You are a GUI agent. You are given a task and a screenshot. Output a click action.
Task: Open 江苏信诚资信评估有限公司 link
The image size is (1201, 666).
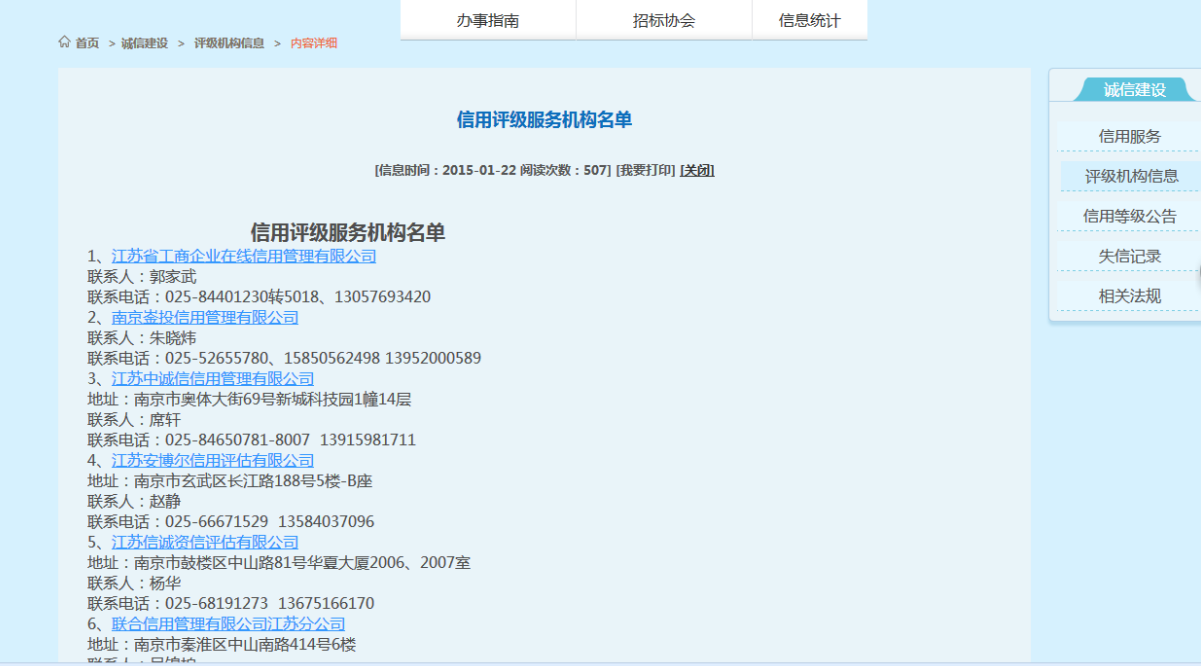pos(205,542)
